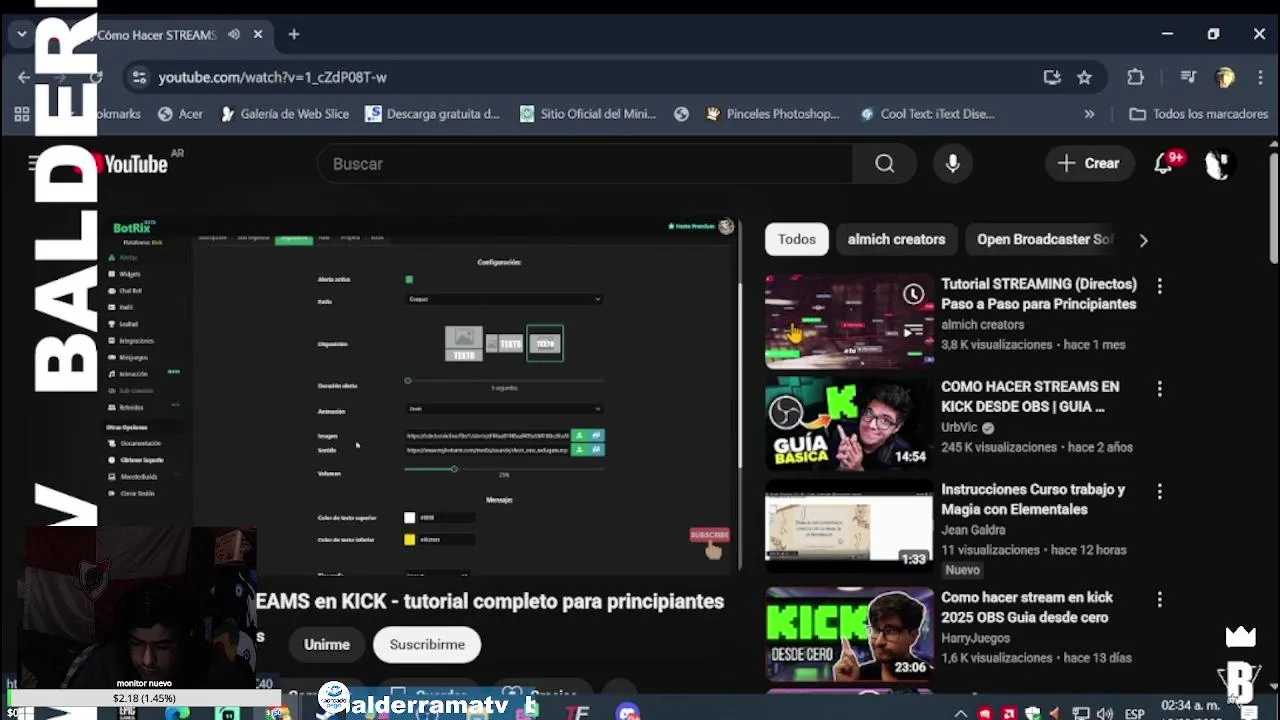Open the media control icon in toolbar

point(1188,77)
